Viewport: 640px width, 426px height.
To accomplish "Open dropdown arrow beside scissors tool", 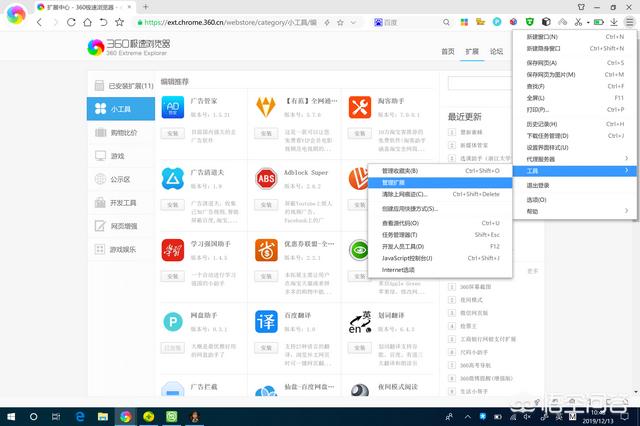I will pyautogui.click(x=588, y=22).
